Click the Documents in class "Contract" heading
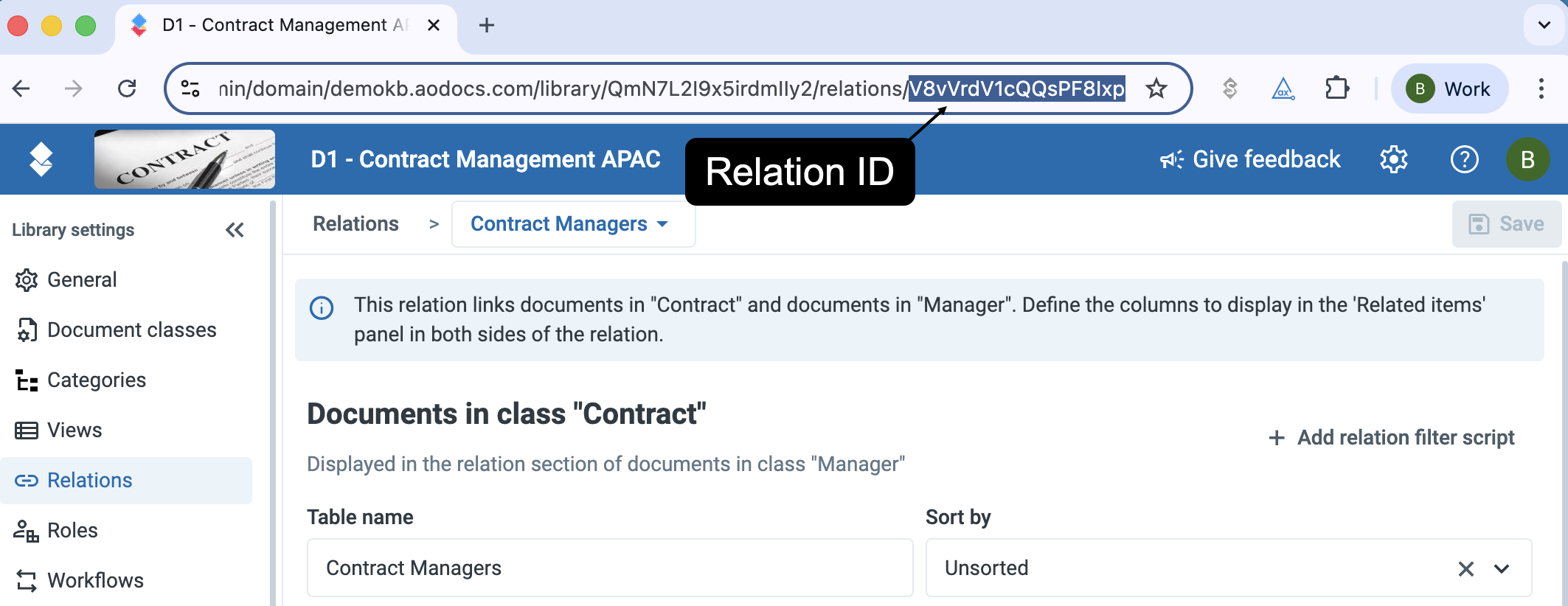1568x606 pixels. [x=507, y=414]
